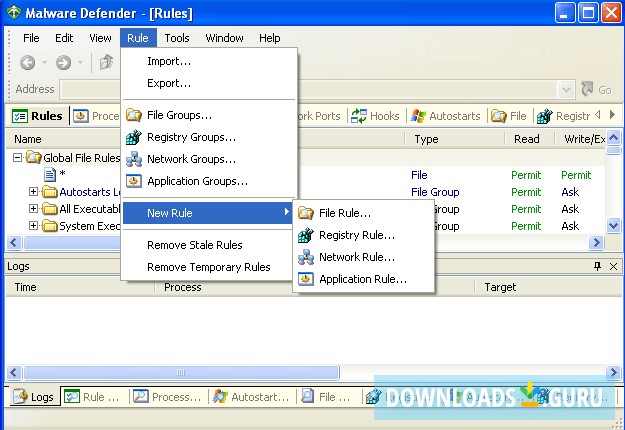Click the Application Rule window icon
The width and height of the screenshot is (625, 430).
click(306, 279)
